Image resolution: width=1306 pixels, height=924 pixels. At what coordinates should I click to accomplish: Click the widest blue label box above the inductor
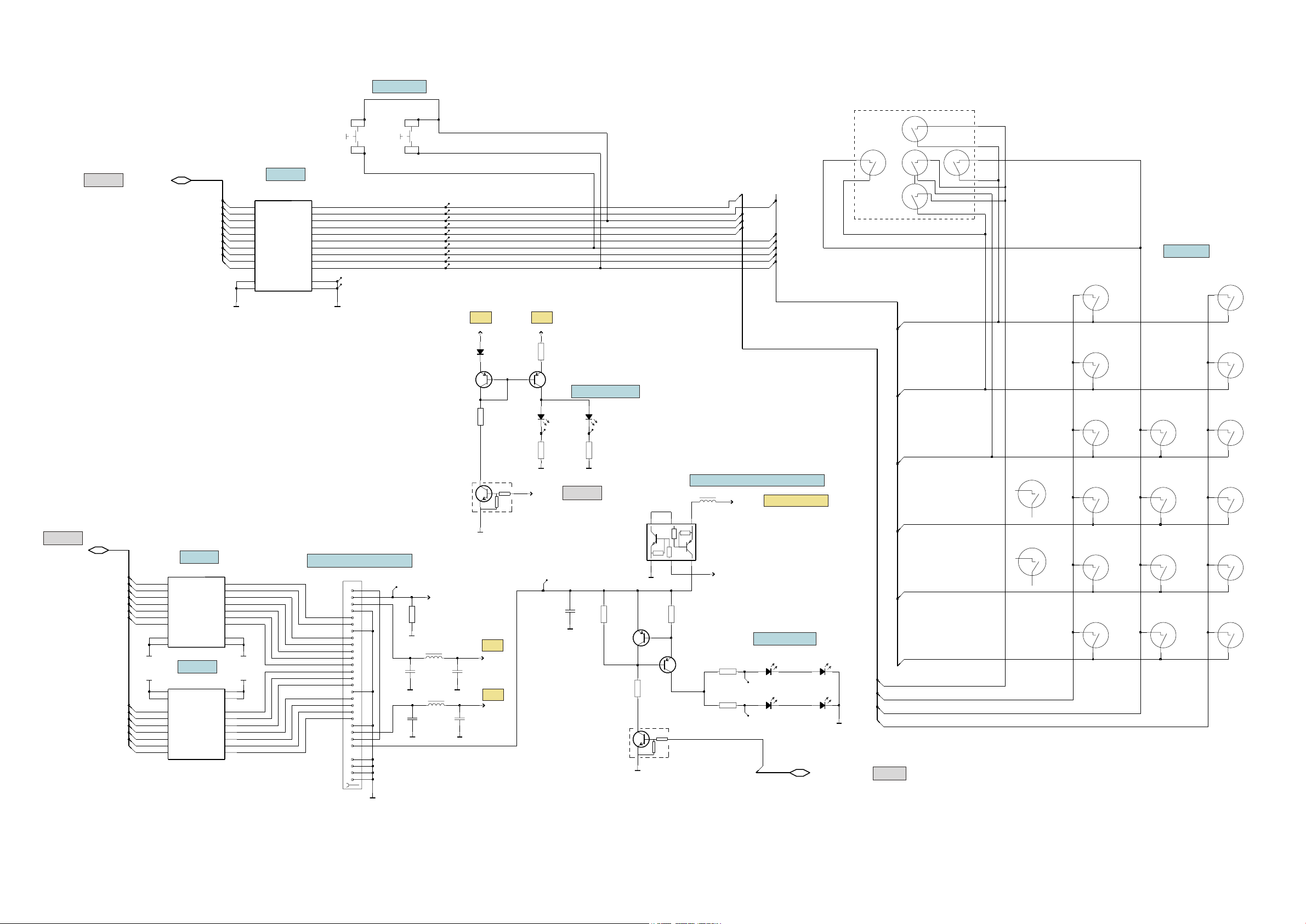757,480
